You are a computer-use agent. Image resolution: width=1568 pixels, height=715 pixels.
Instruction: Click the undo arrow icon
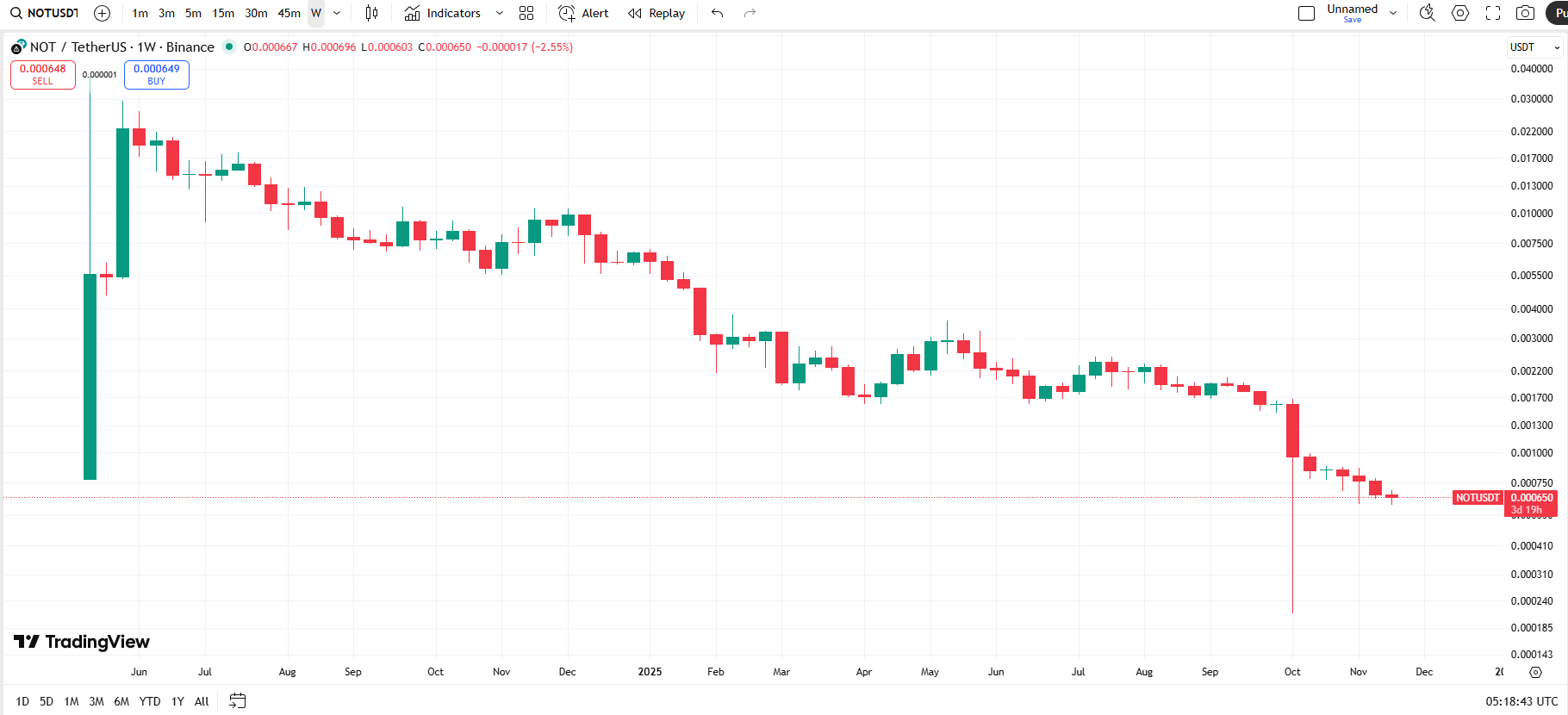[x=717, y=13]
